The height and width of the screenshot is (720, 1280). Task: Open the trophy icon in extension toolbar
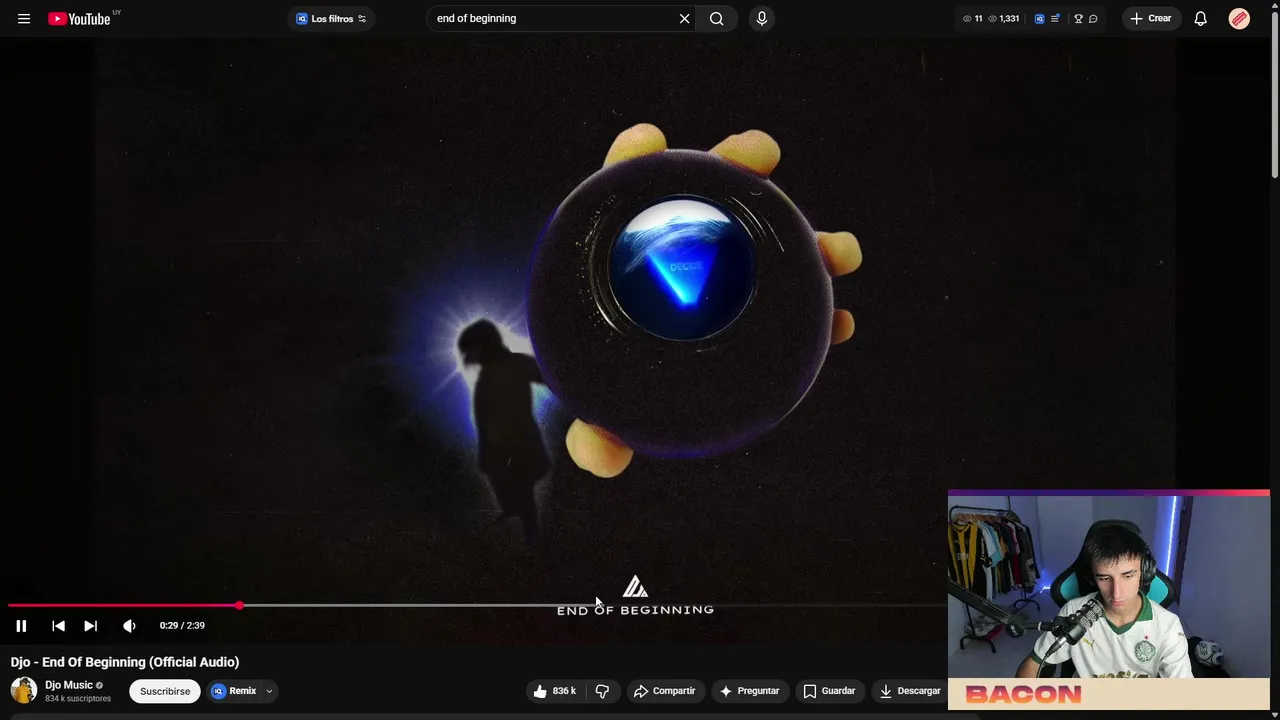1078,18
